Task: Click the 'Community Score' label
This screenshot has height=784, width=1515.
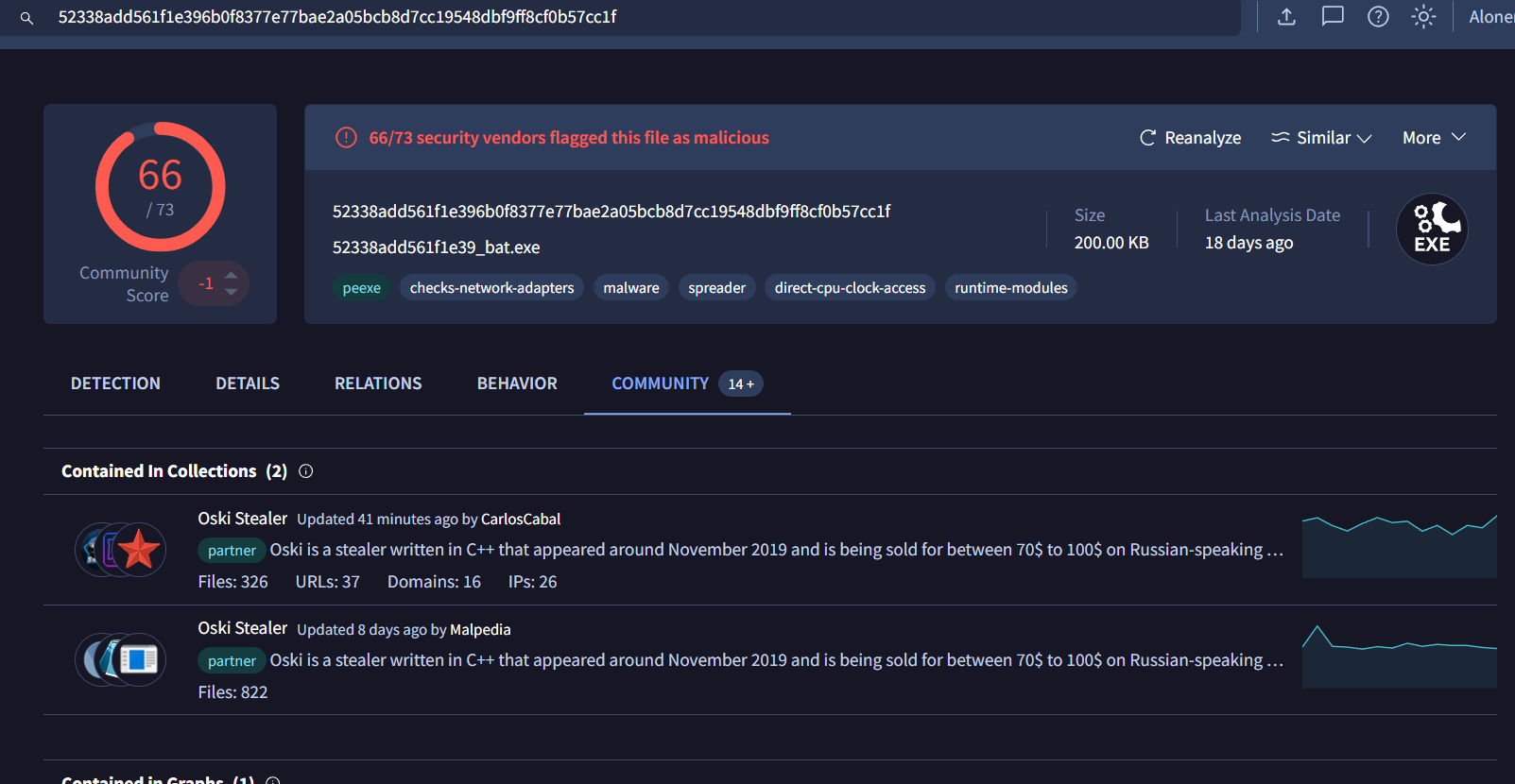Action: (x=124, y=284)
